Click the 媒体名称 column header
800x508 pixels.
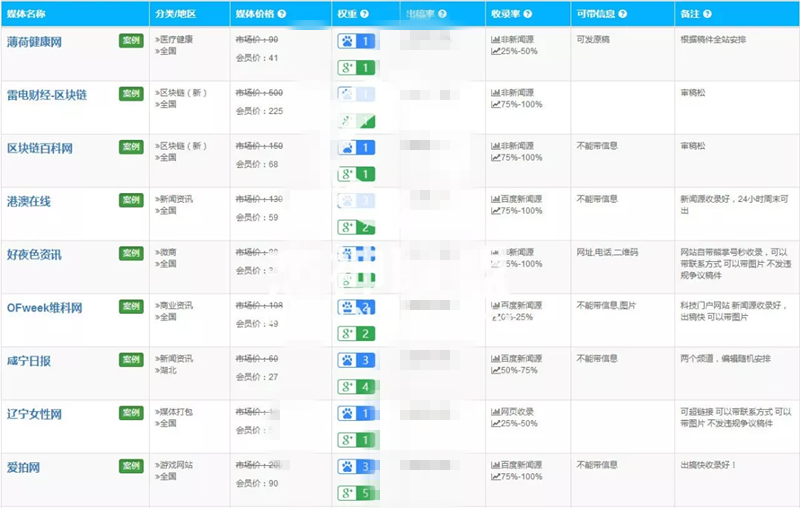(26, 14)
